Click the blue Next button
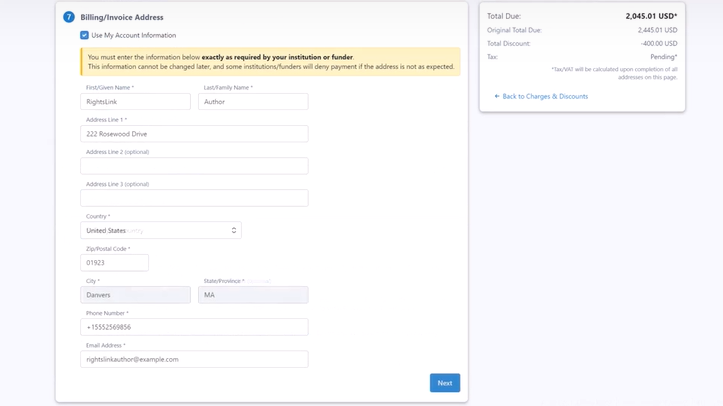The height and width of the screenshot is (406, 723). [x=445, y=383]
